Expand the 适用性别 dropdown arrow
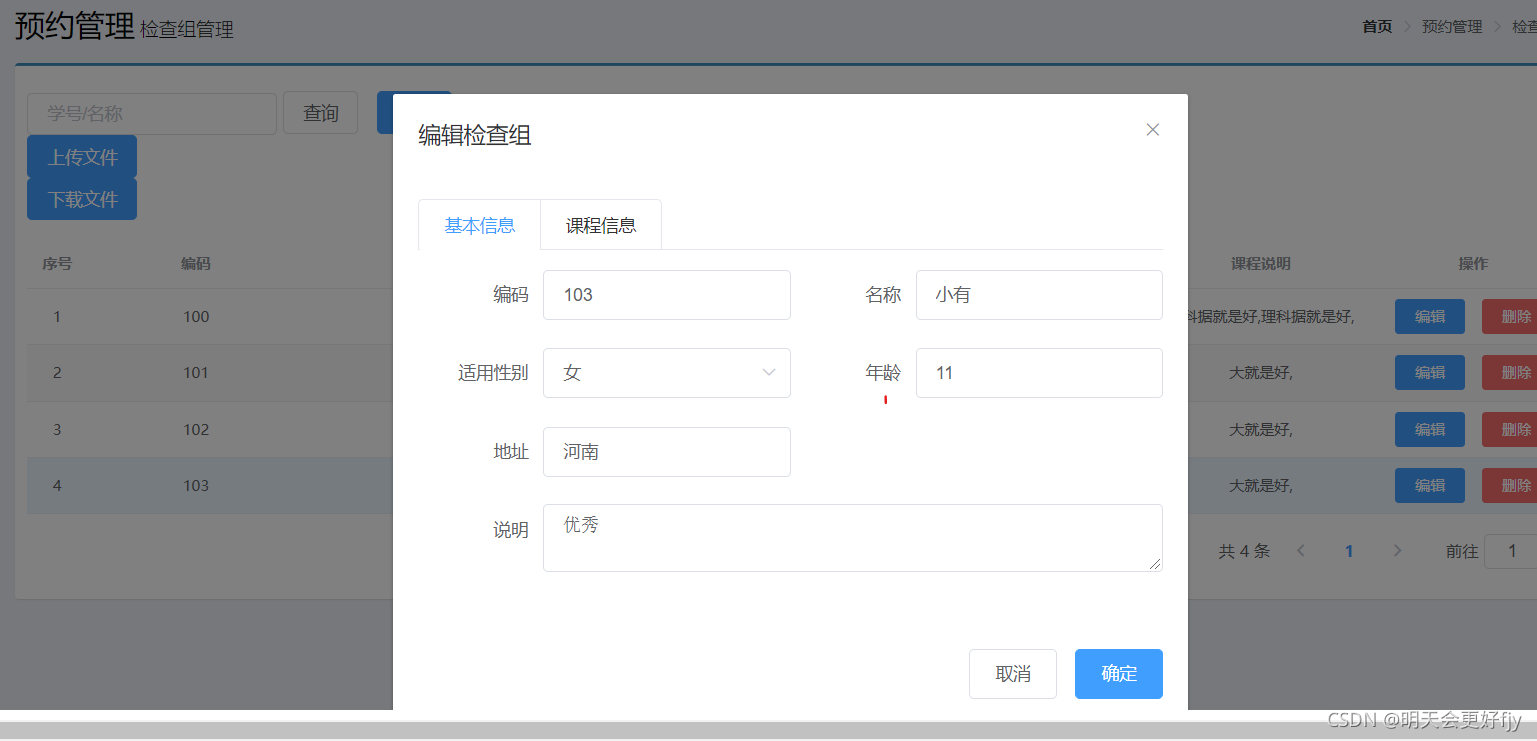Viewport: 1537px width, 741px height. point(769,373)
